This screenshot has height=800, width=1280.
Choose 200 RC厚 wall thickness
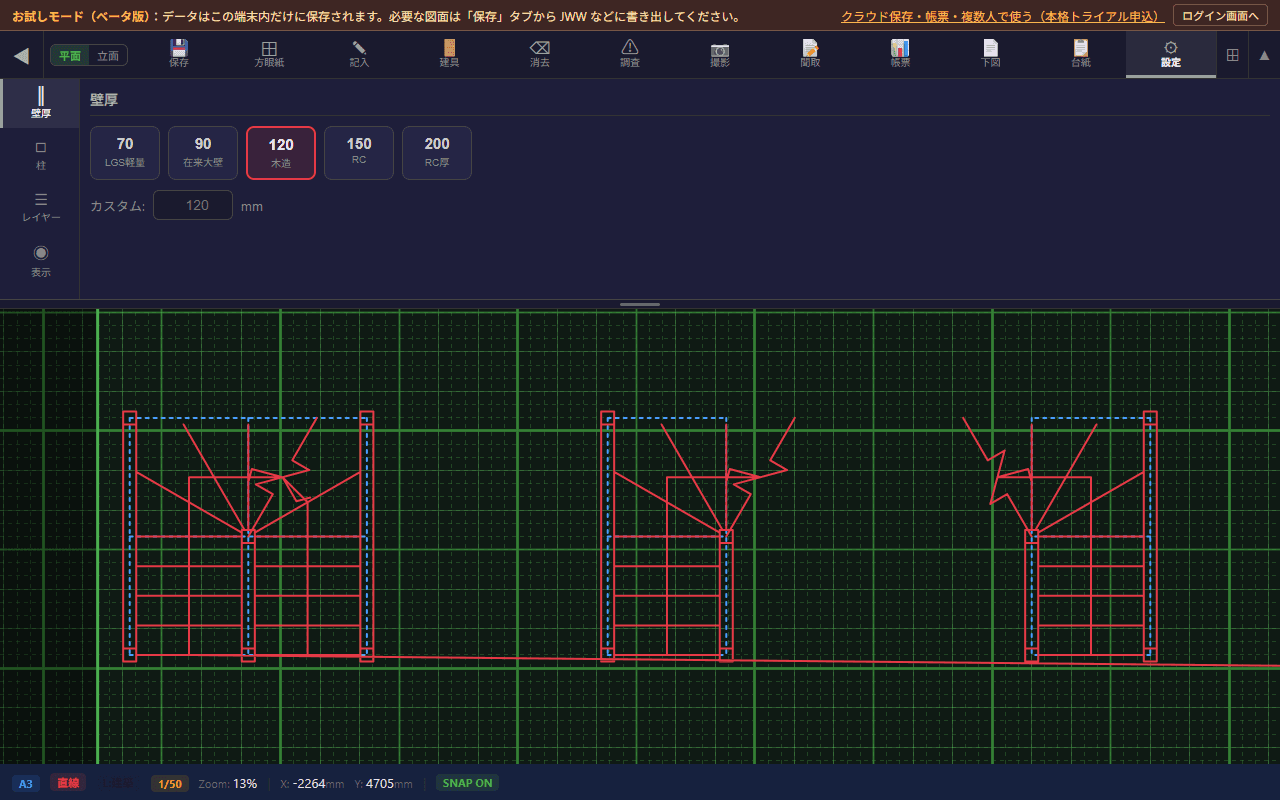coord(437,153)
